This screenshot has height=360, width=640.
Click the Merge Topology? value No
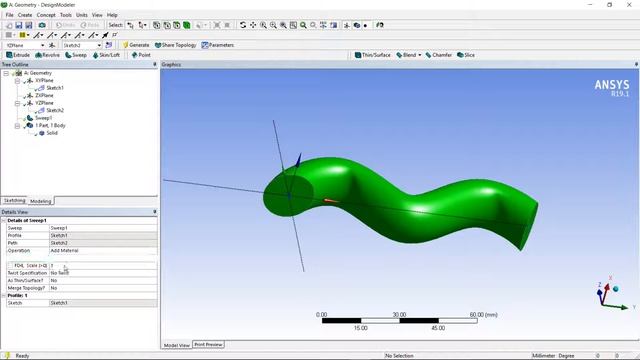[x=103, y=288]
